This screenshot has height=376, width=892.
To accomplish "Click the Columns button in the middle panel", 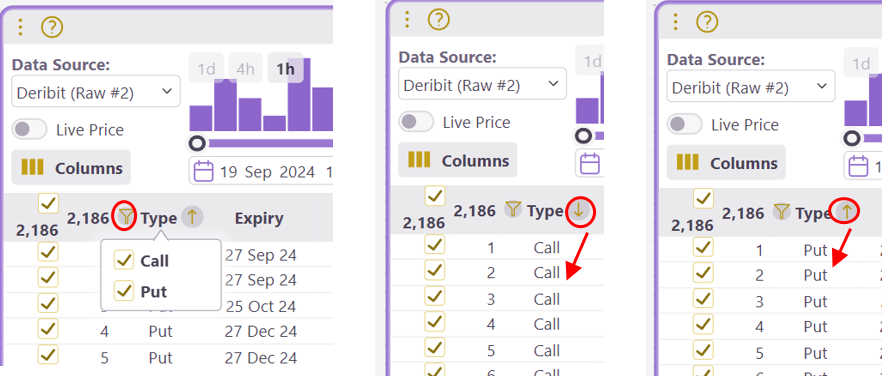I will click(x=457, y=160).
